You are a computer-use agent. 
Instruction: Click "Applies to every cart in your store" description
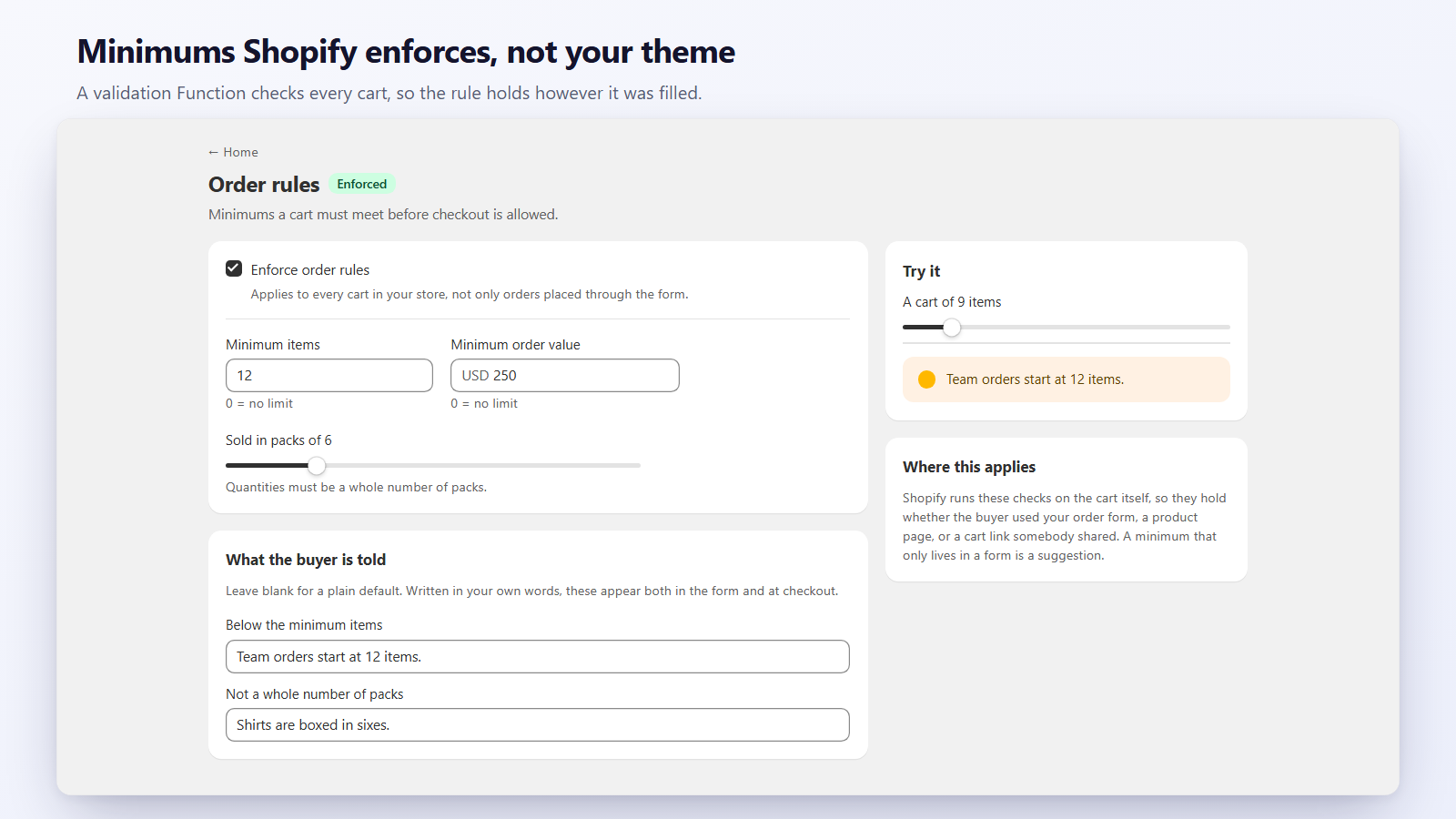click(470, 294)
